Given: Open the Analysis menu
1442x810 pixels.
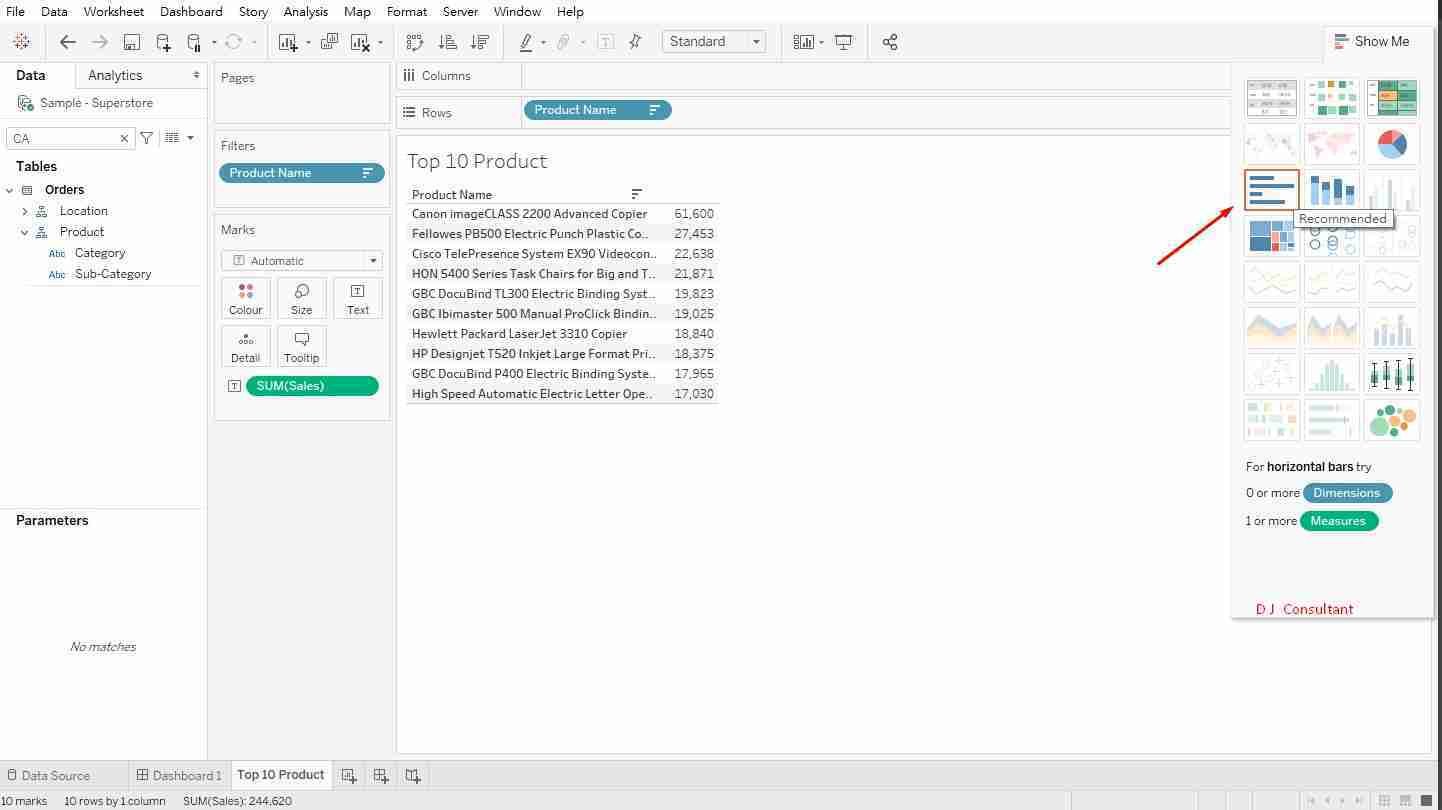Looking at the screenshot, I should click(305, 11).
